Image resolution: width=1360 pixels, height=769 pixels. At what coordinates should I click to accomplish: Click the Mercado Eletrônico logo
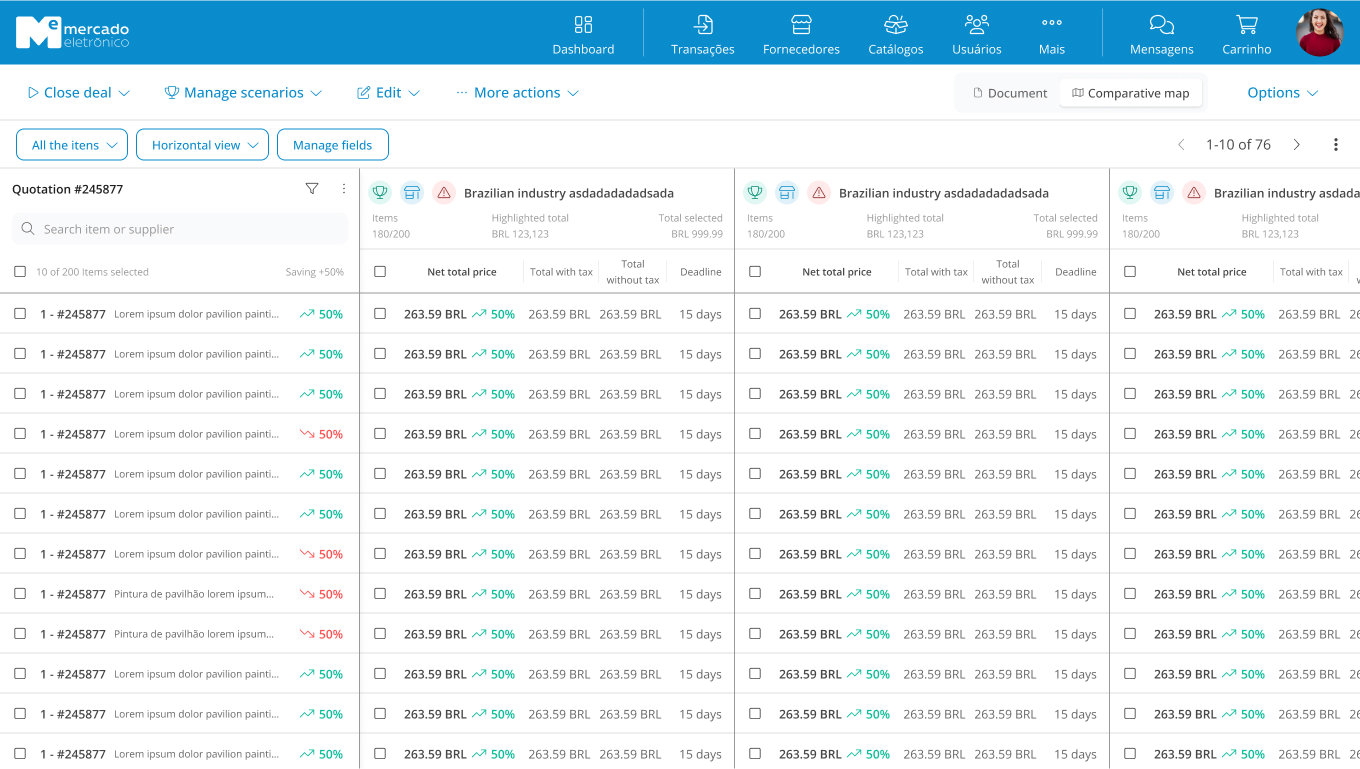[72, 33]
